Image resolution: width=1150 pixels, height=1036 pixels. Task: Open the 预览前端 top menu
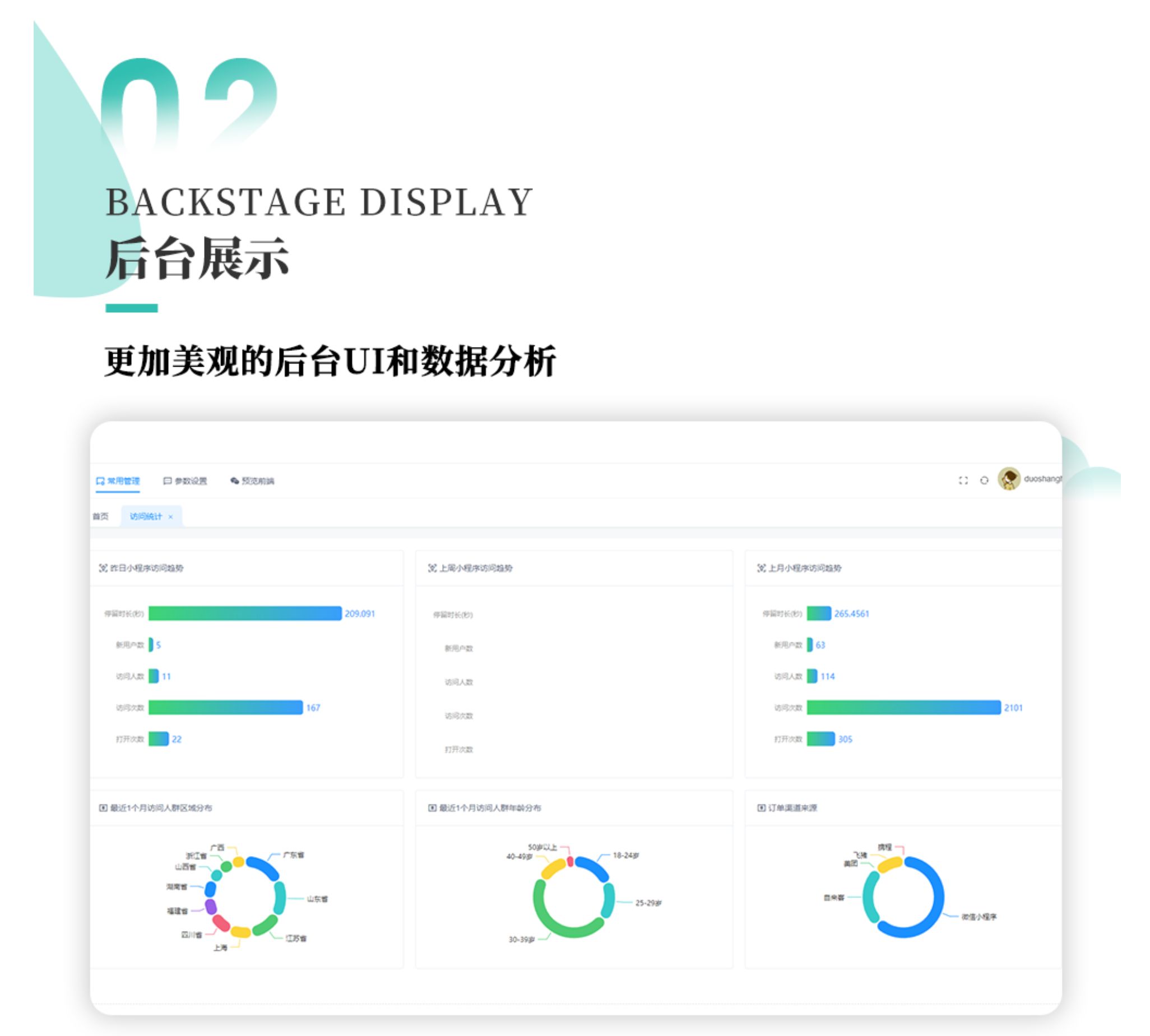coord(253,481)
